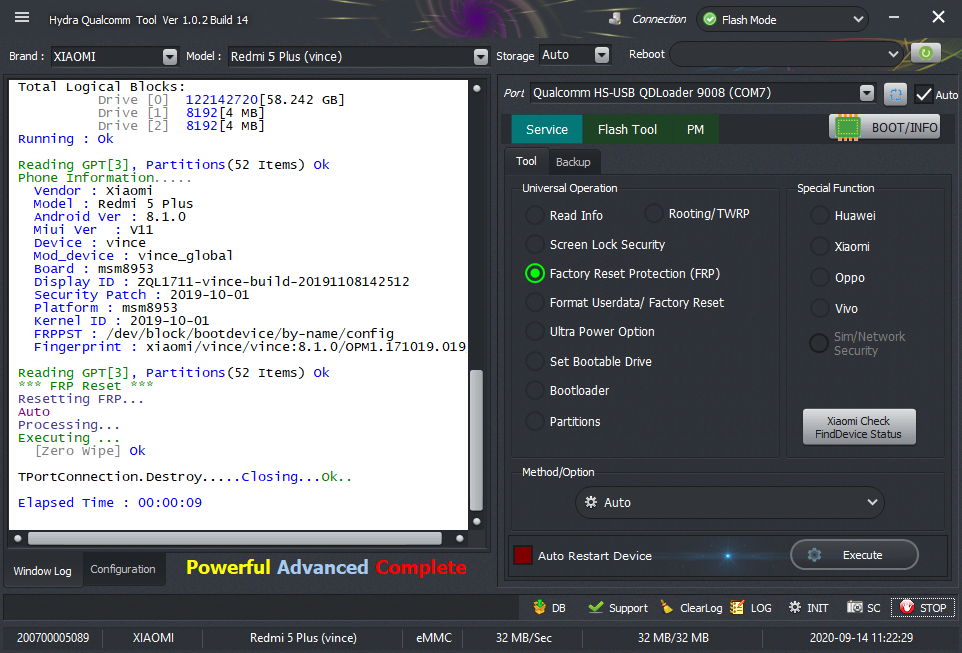Click the Connection plug icon

[x=615, y=19]
